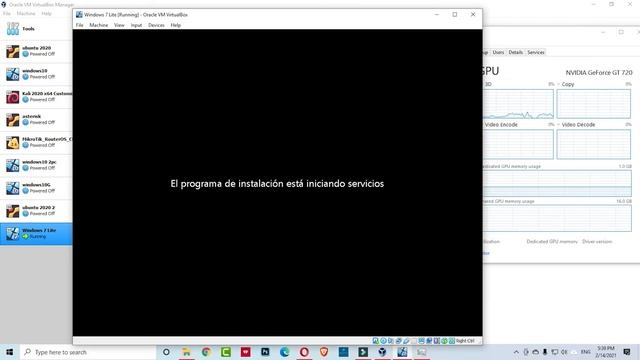640x360 pixels.
Task: Open the 3D graph dropdown in Task Manager
Action: tap(488, 84)
